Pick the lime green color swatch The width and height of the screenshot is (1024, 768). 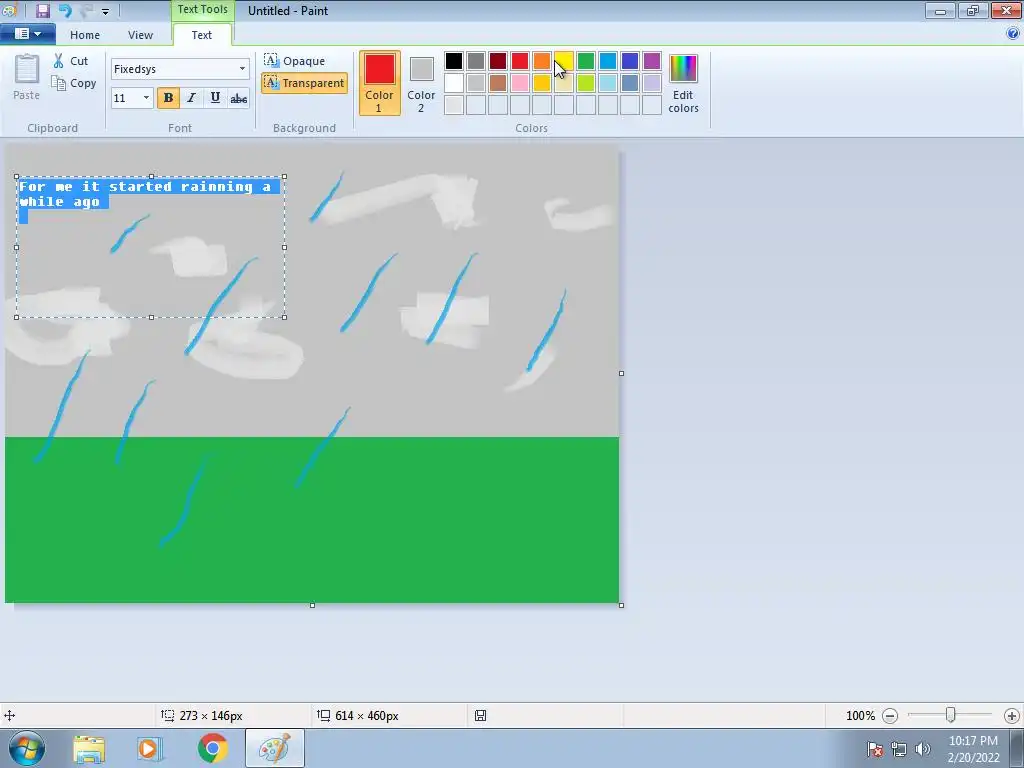tap(586, 83)
